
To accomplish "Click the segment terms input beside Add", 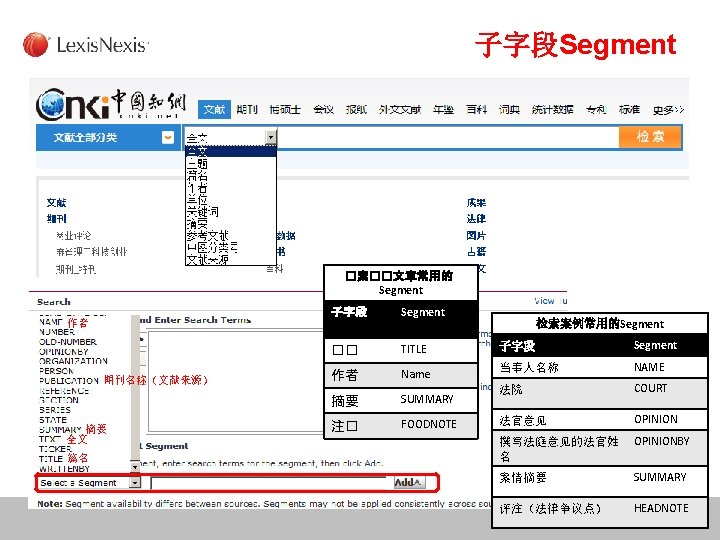I will click(x=272, y=483).
